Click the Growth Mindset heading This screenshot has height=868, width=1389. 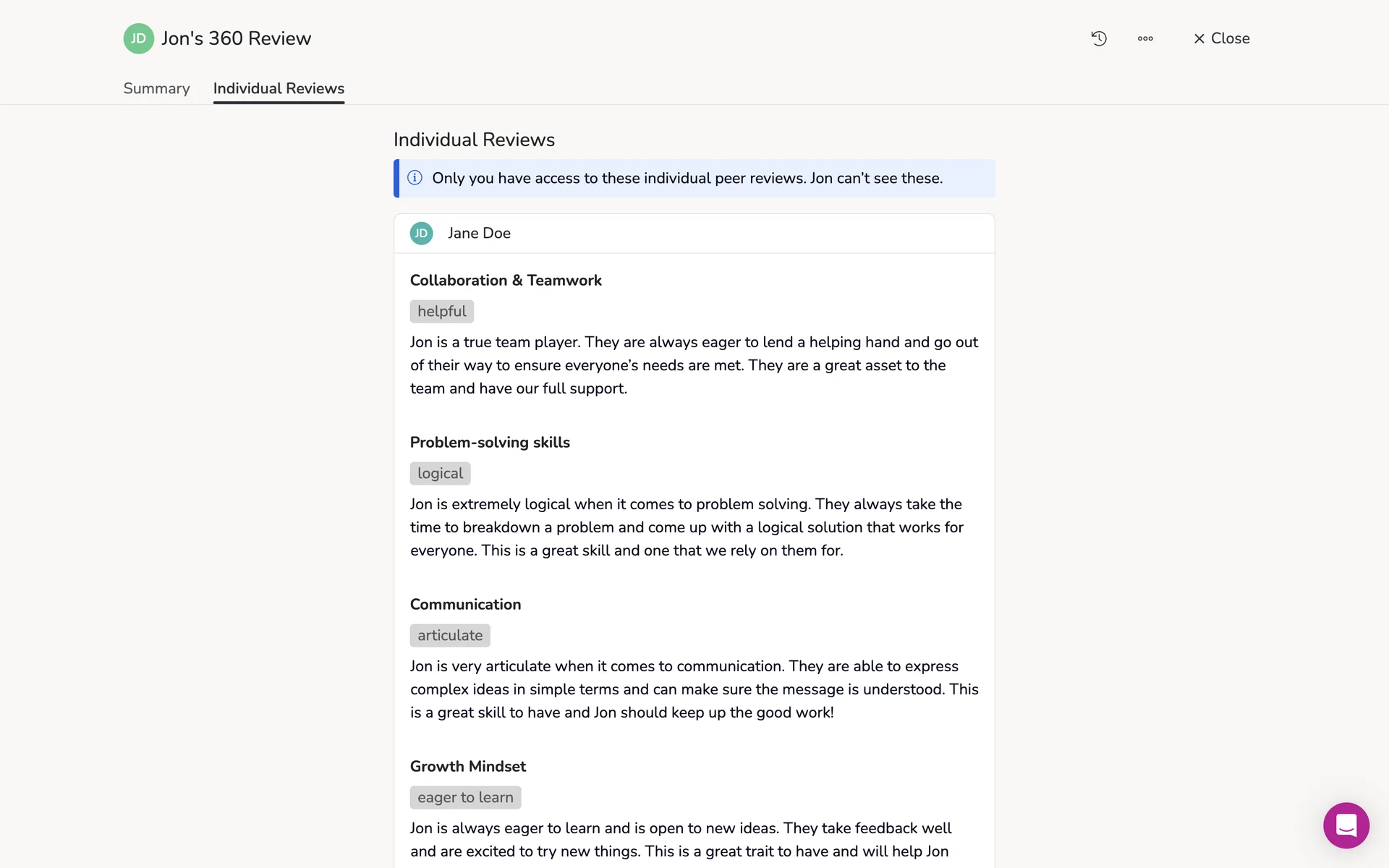point(467,766)
